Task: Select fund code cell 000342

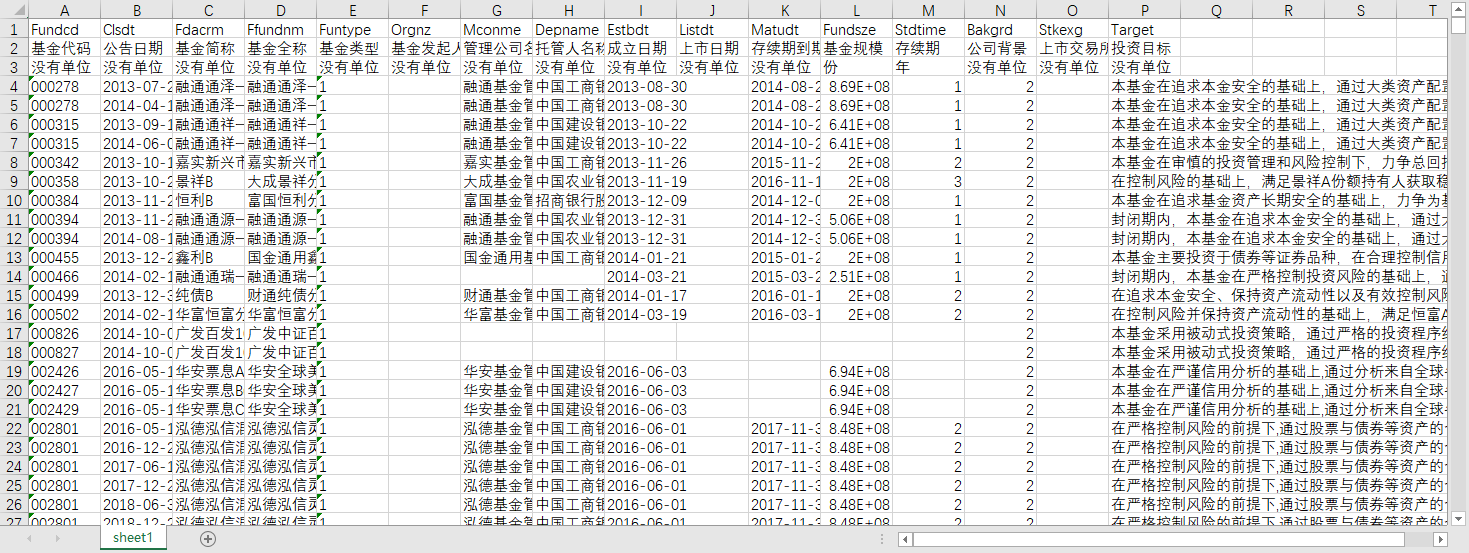Action: click(64, 162)
